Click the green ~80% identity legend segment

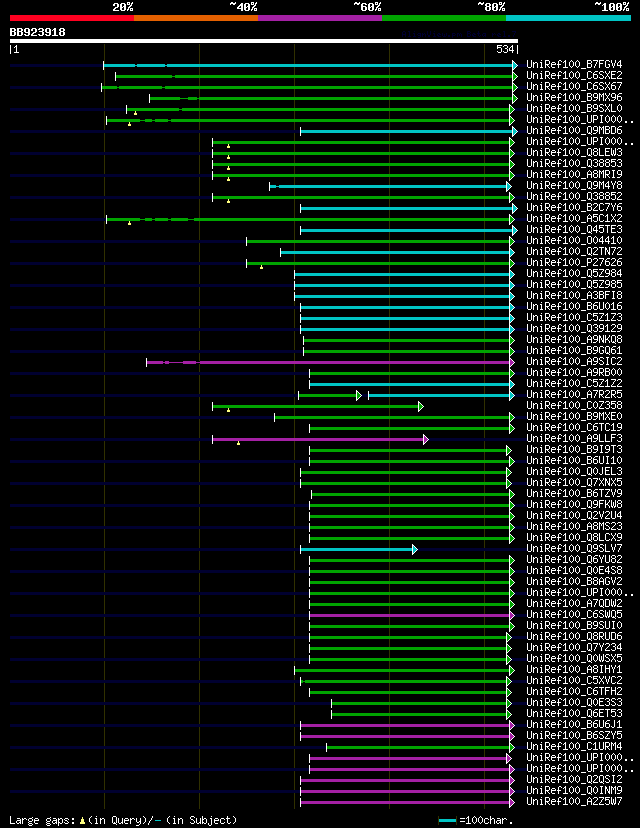pos(444,18)
